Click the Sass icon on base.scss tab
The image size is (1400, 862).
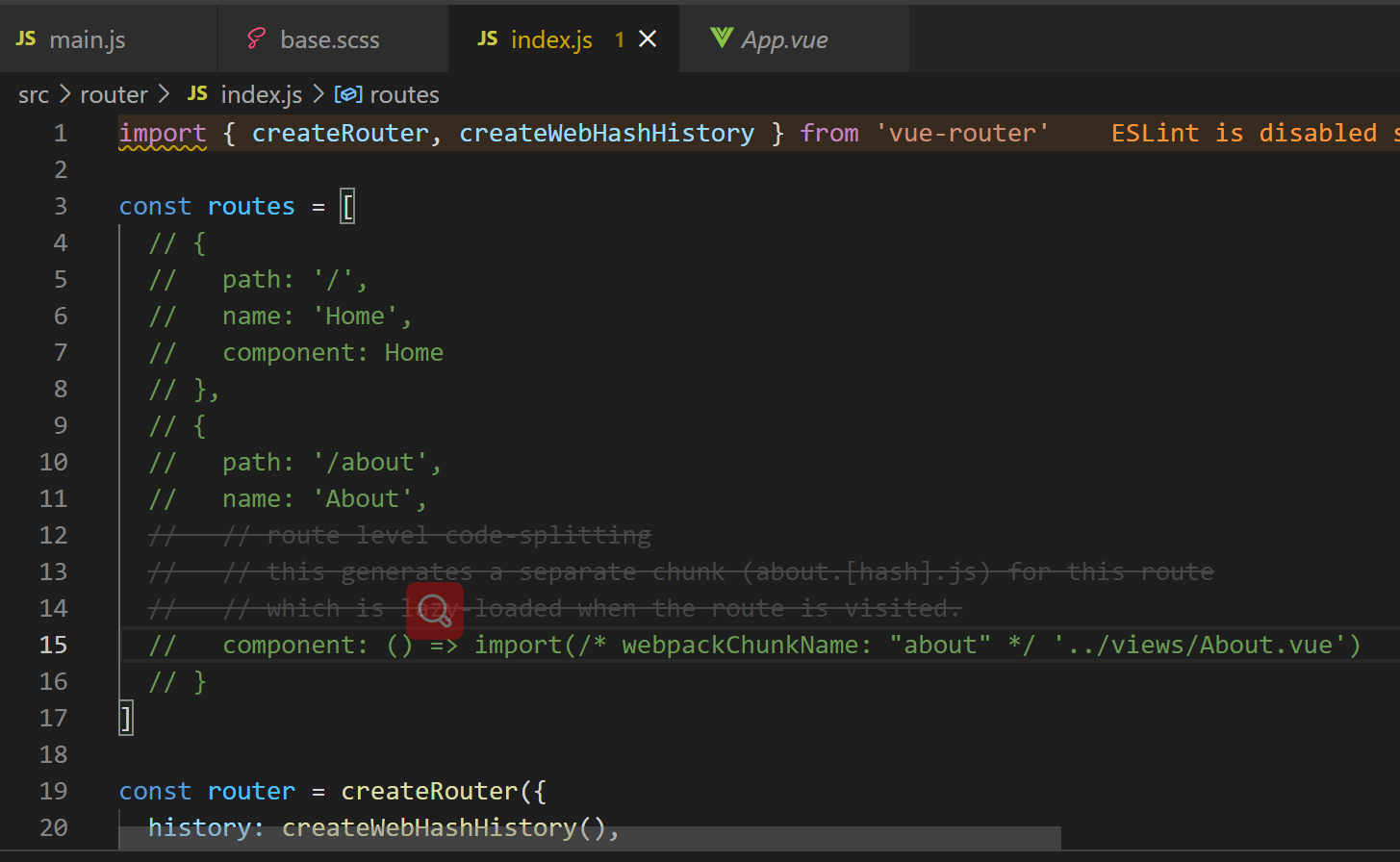(256, 38)
